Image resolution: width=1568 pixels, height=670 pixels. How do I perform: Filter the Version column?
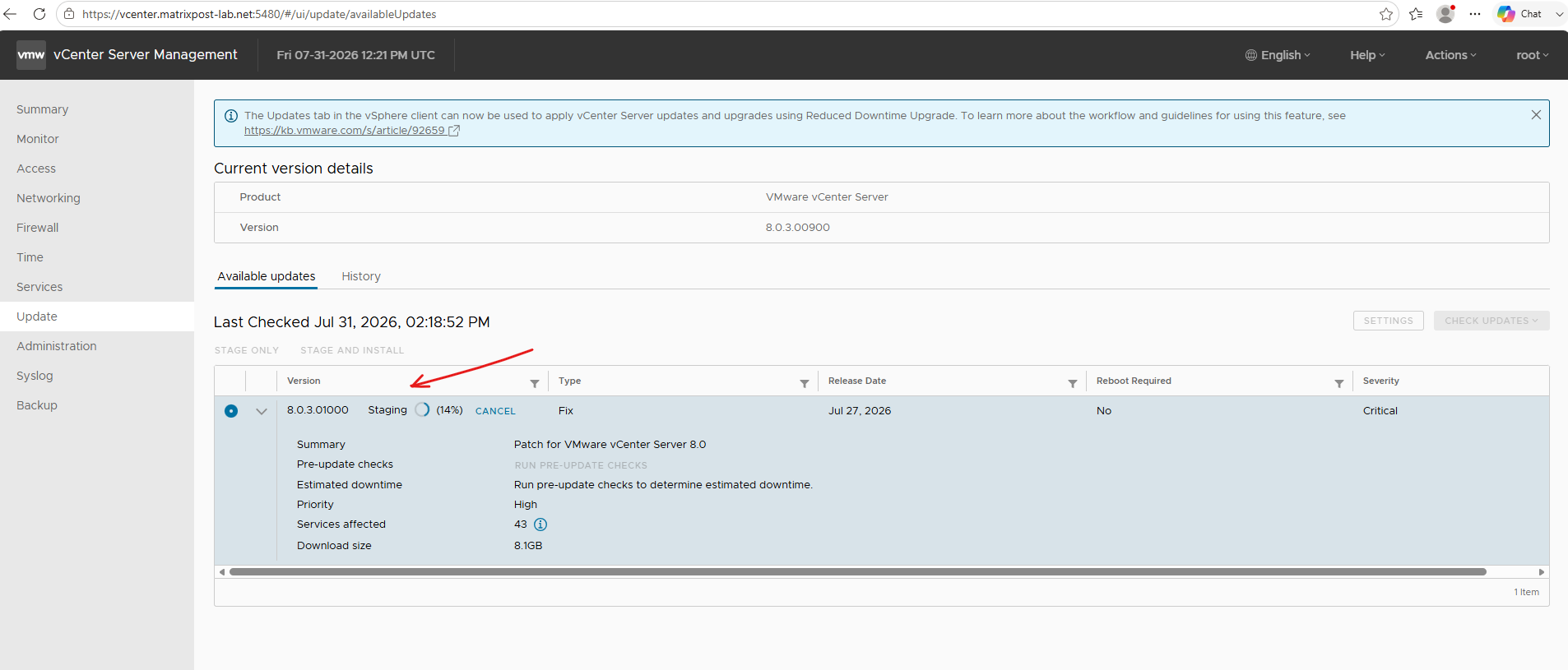tap(535, 383)
